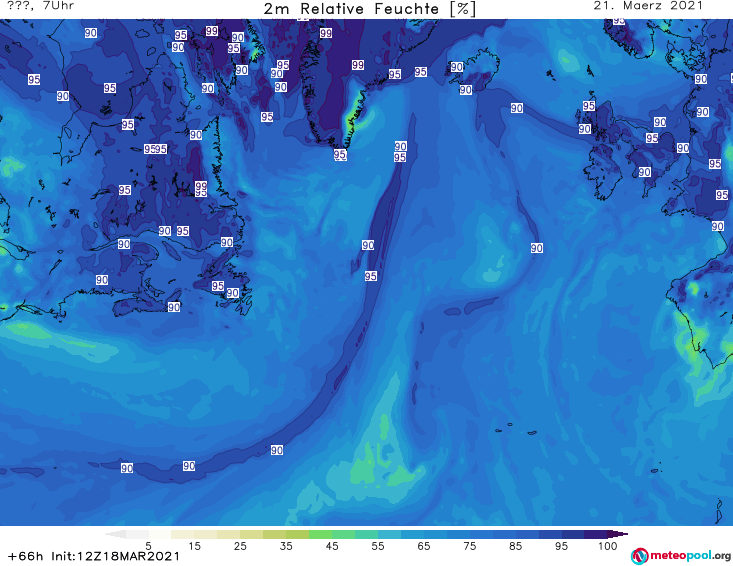This screenshot has height=566, width=733.
Task: Click the "15" tick label on color scale
Action: point(194,546)
